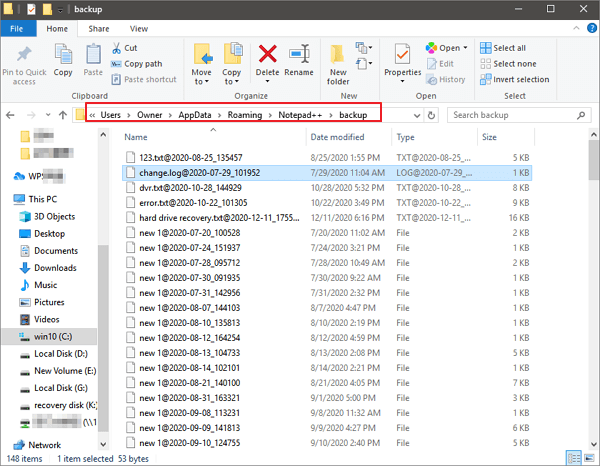
Task: Click the Pin to Quick access icon
Action: (24, 56)
